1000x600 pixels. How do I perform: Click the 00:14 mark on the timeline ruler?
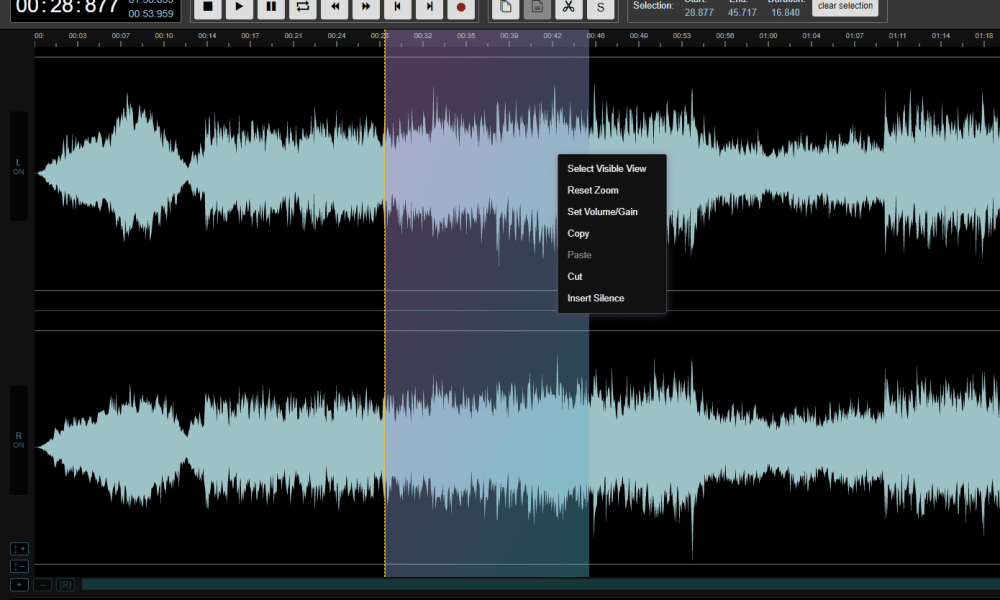point(207,36)
